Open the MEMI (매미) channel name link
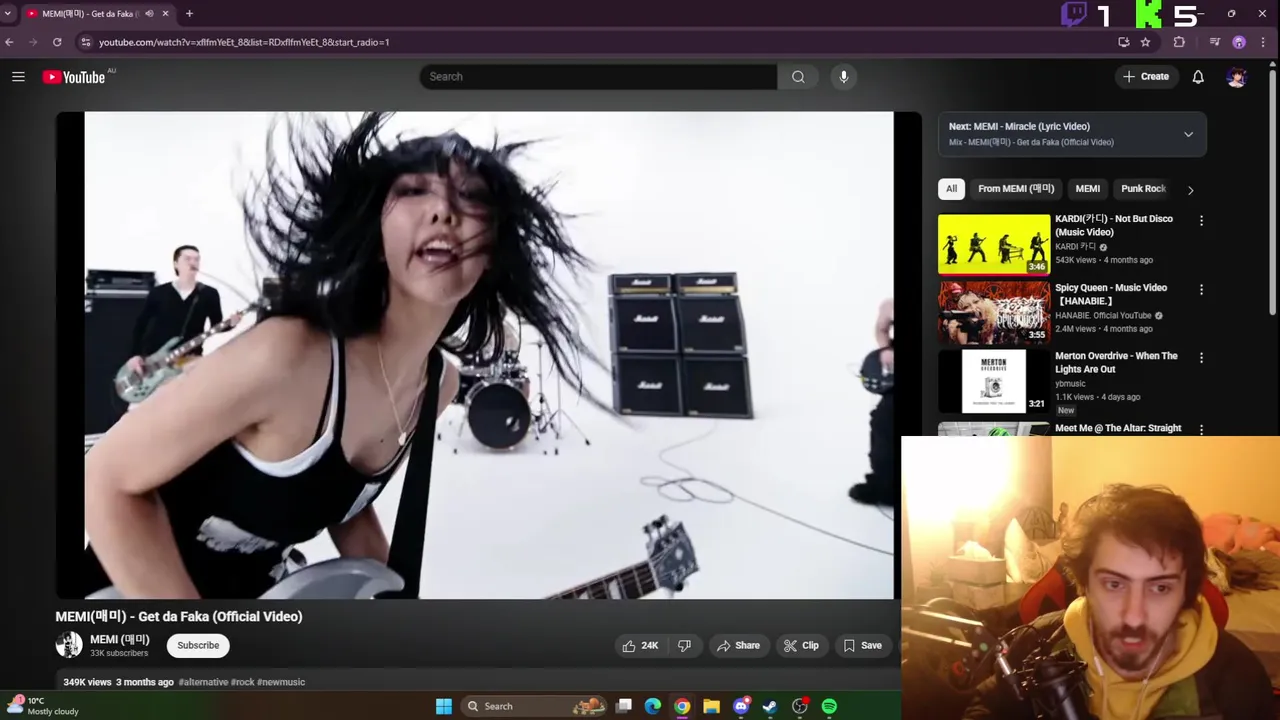The width and height of the screenshot is (1280, 720). coord(120,639)
